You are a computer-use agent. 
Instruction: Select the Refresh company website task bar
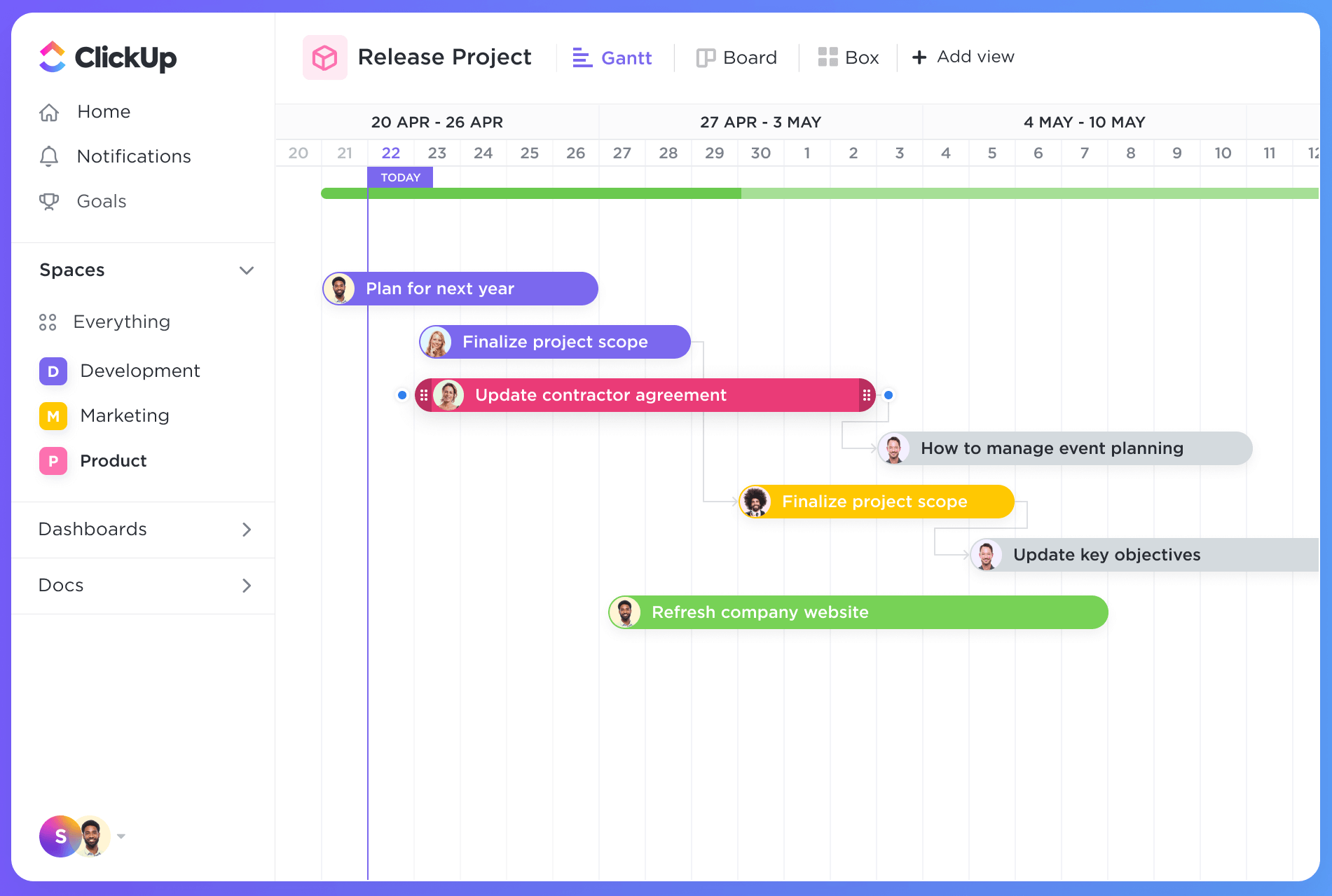tap(856, 612)
